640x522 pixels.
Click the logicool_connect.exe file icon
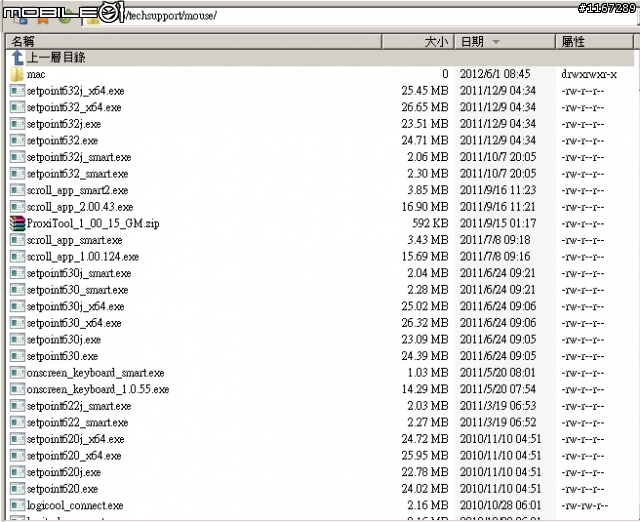click(17, 506)
